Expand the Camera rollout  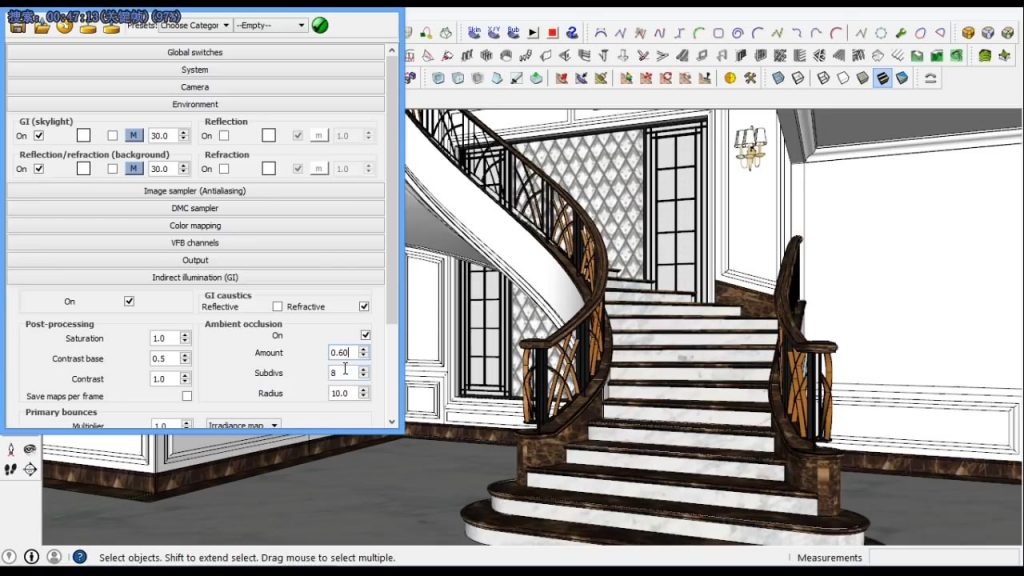[x=195, y=87]
